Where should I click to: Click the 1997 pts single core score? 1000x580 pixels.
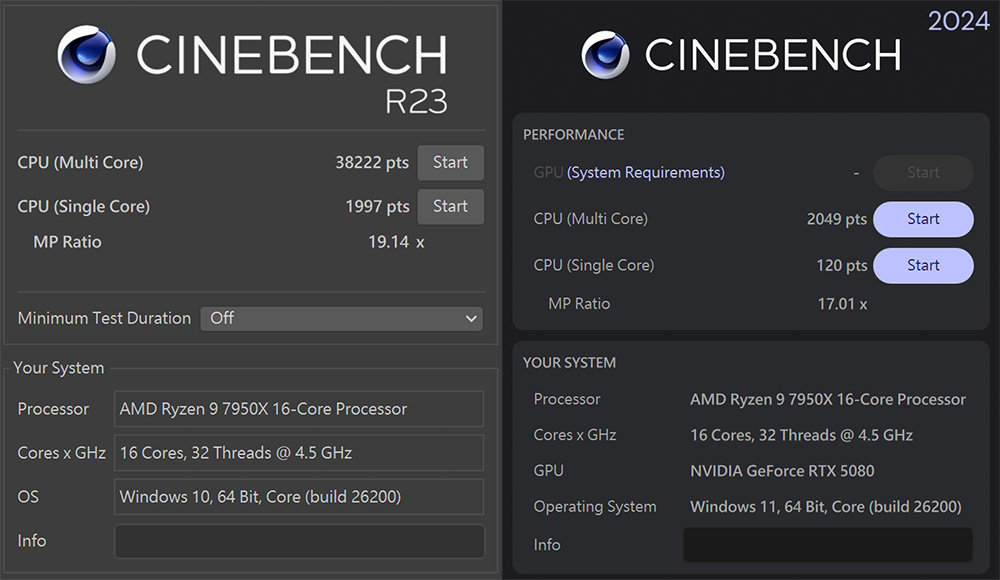click(377, 207)
